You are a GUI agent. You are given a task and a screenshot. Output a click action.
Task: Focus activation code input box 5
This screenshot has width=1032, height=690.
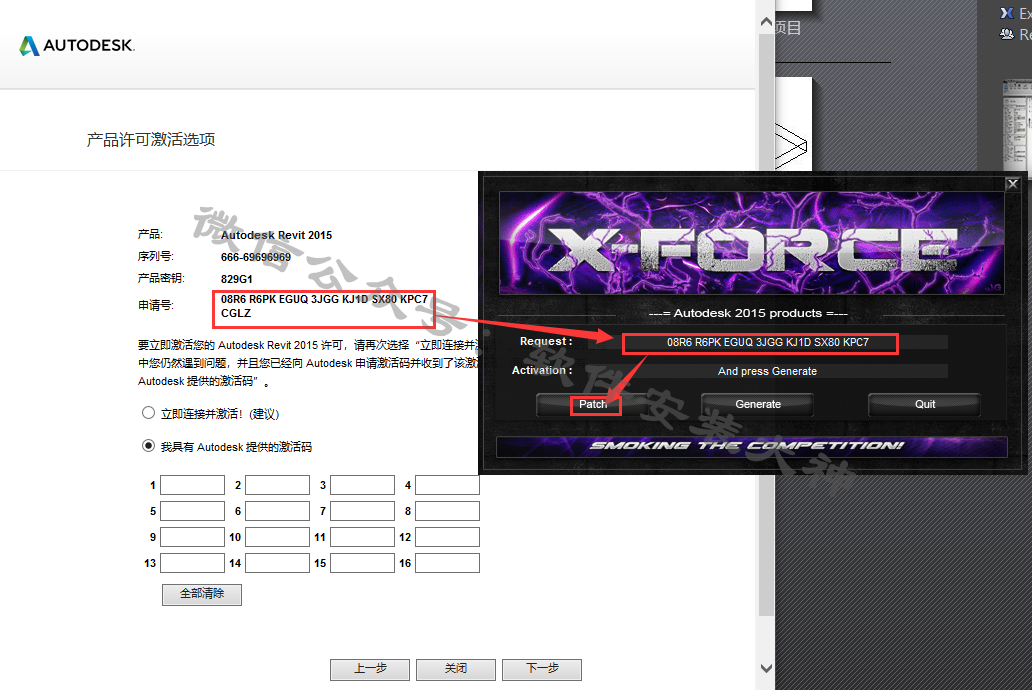[192, 511]
